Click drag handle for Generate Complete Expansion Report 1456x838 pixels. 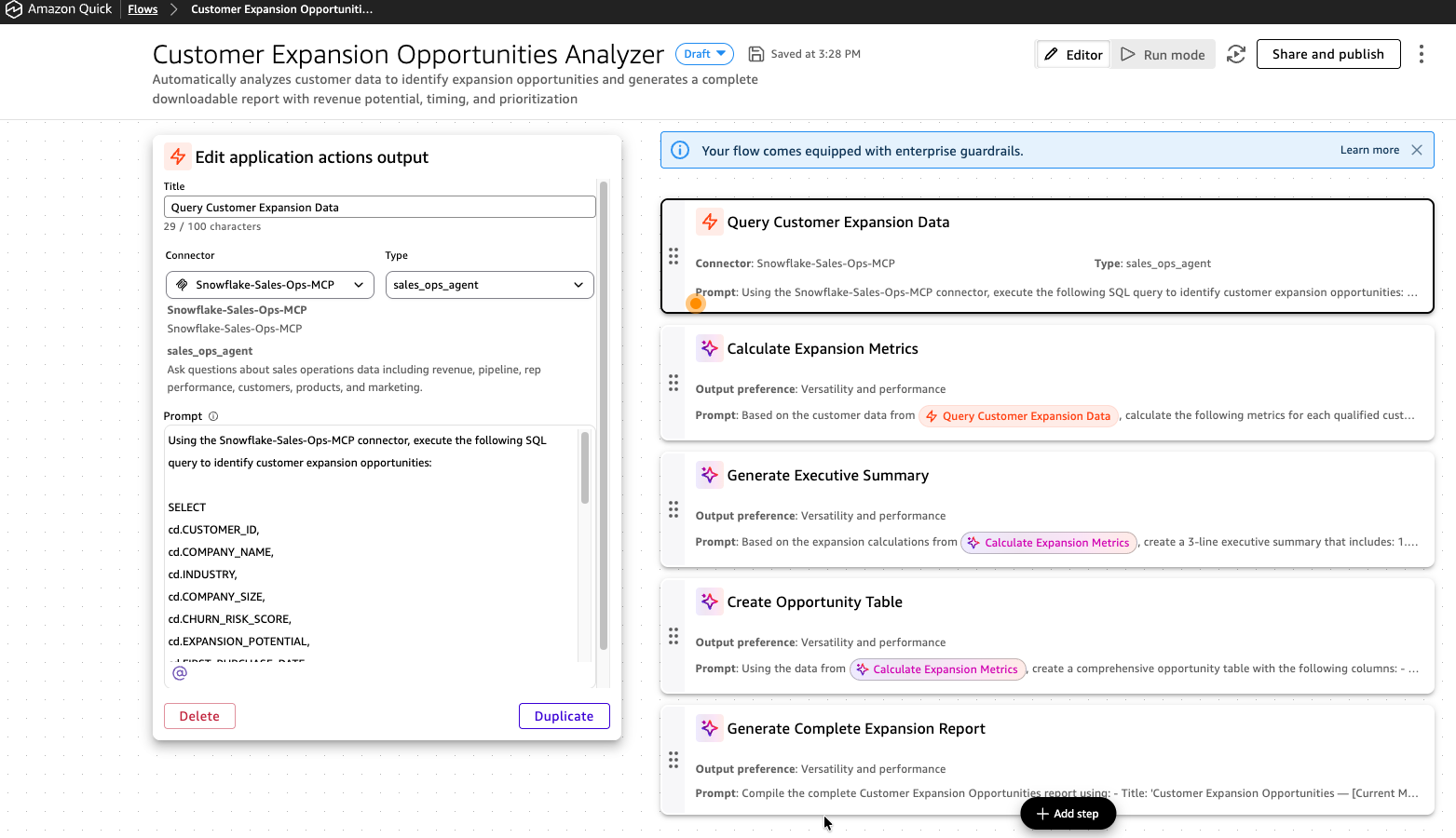pyautogui.click(x=674, y=761)
